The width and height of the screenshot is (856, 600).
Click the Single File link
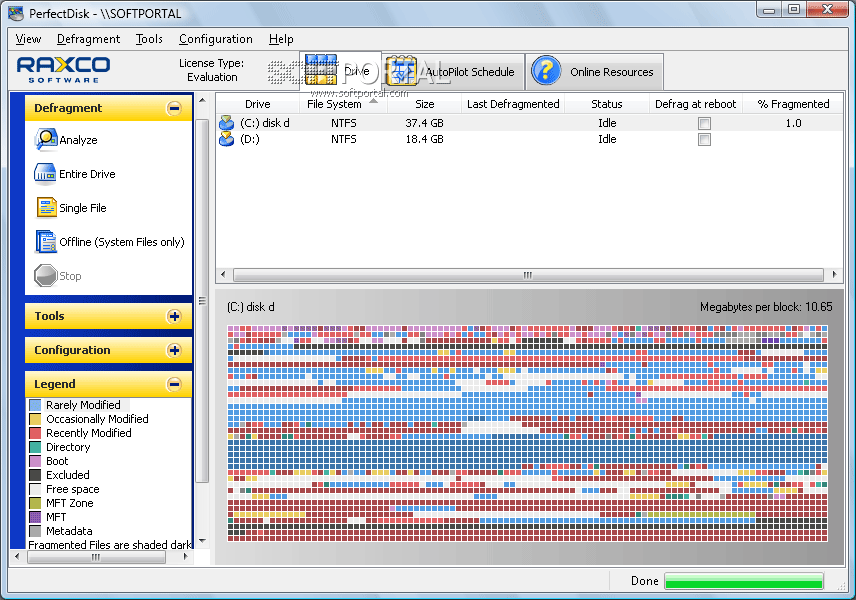pos(82,208)
